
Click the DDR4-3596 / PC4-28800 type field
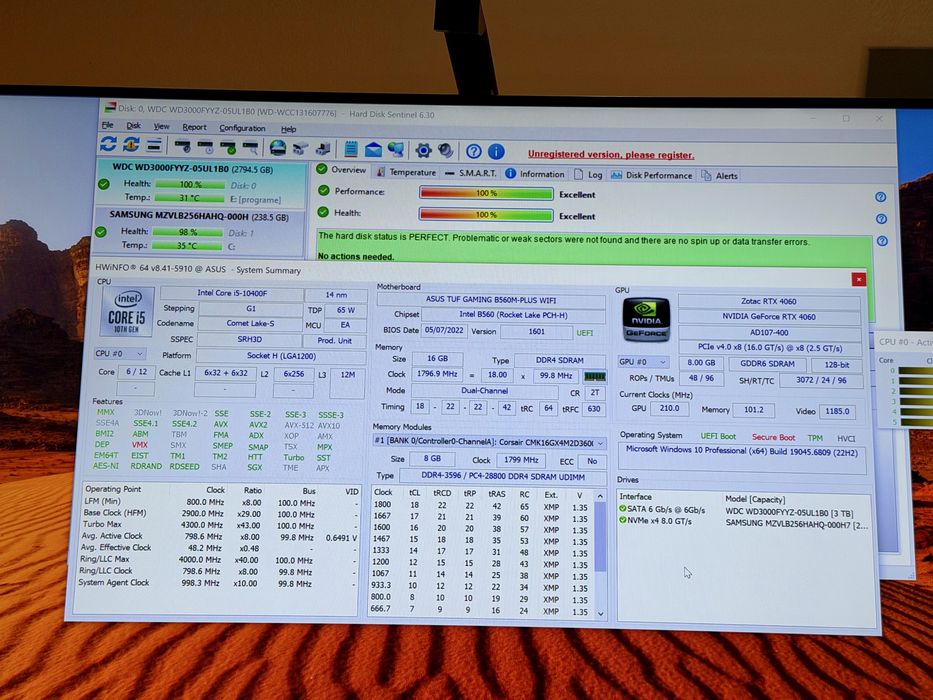pyautogui.click(x=502, y=477)
